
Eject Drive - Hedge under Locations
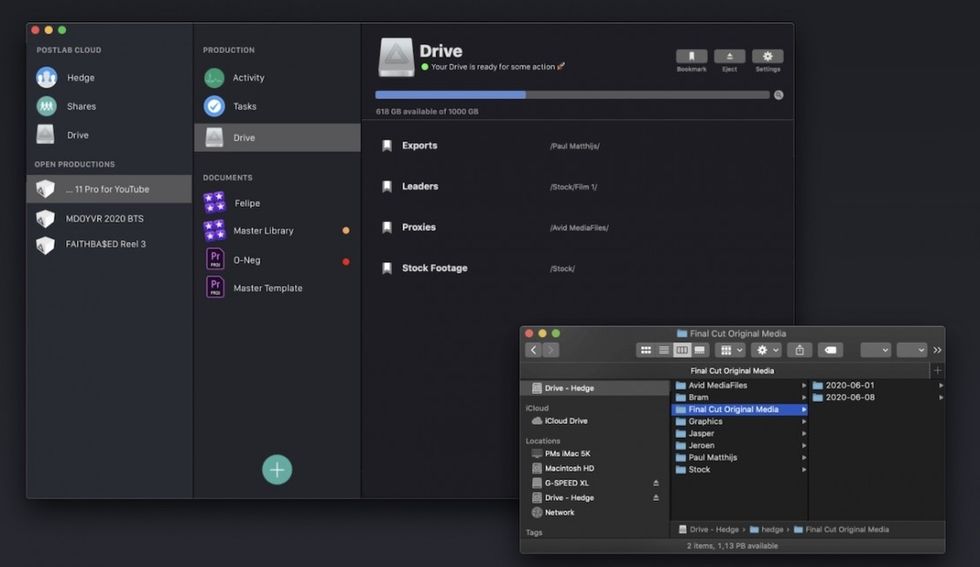point(656,498)
